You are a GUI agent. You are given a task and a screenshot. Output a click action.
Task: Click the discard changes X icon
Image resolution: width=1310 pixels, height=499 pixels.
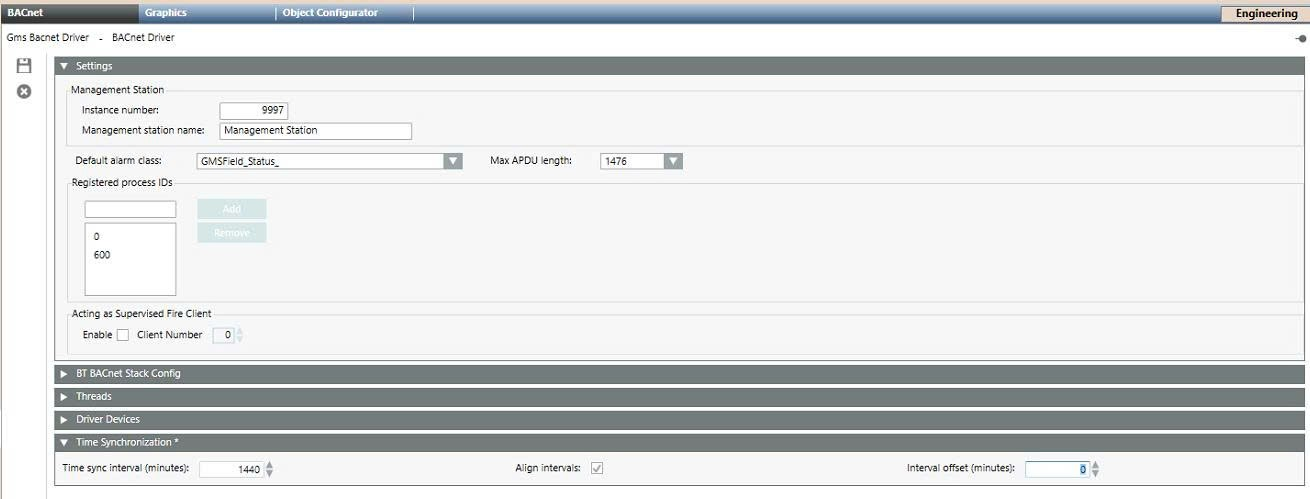(24, 91)
